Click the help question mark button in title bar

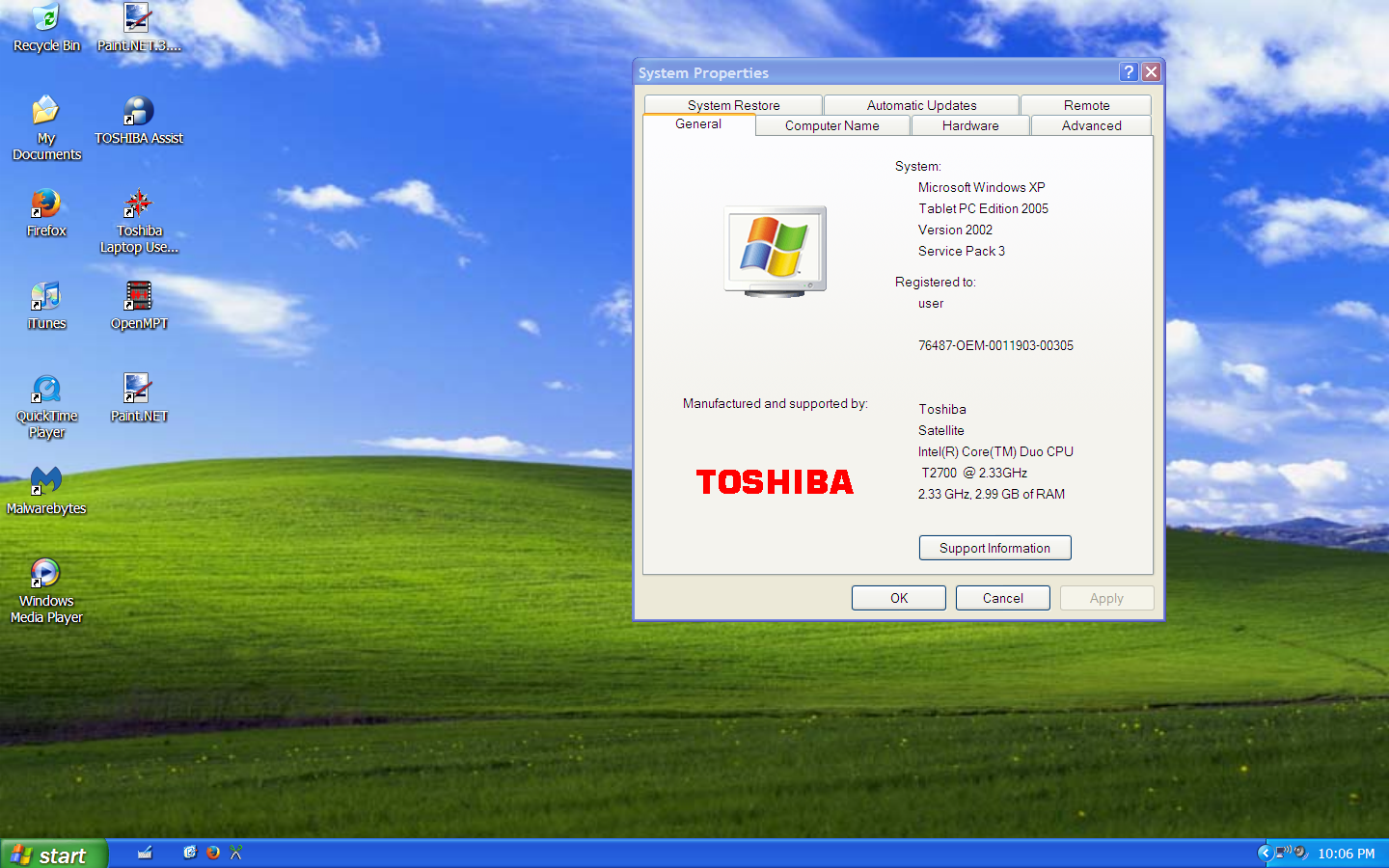1129,72
